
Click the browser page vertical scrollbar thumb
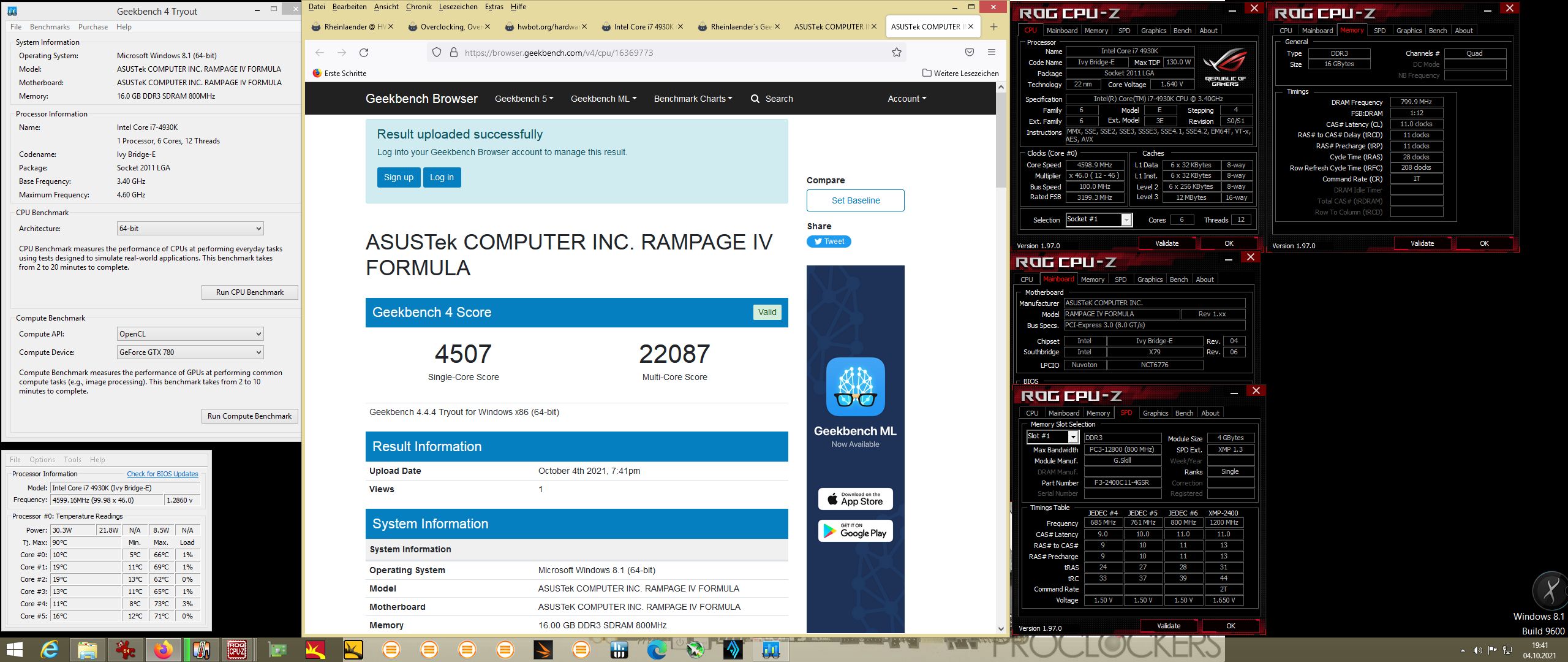tap(1001, 141)
